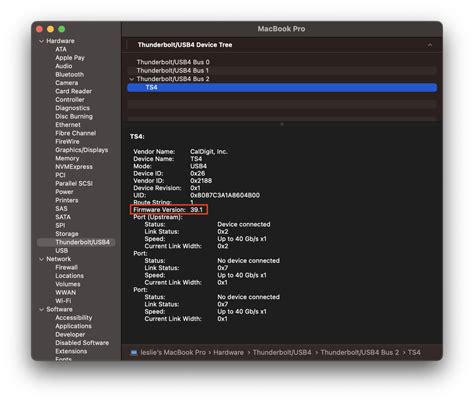Screen dimensions: 474x402
Task: Click the UID value 0x8087C3A1A8604800
Action: [225, 195]
